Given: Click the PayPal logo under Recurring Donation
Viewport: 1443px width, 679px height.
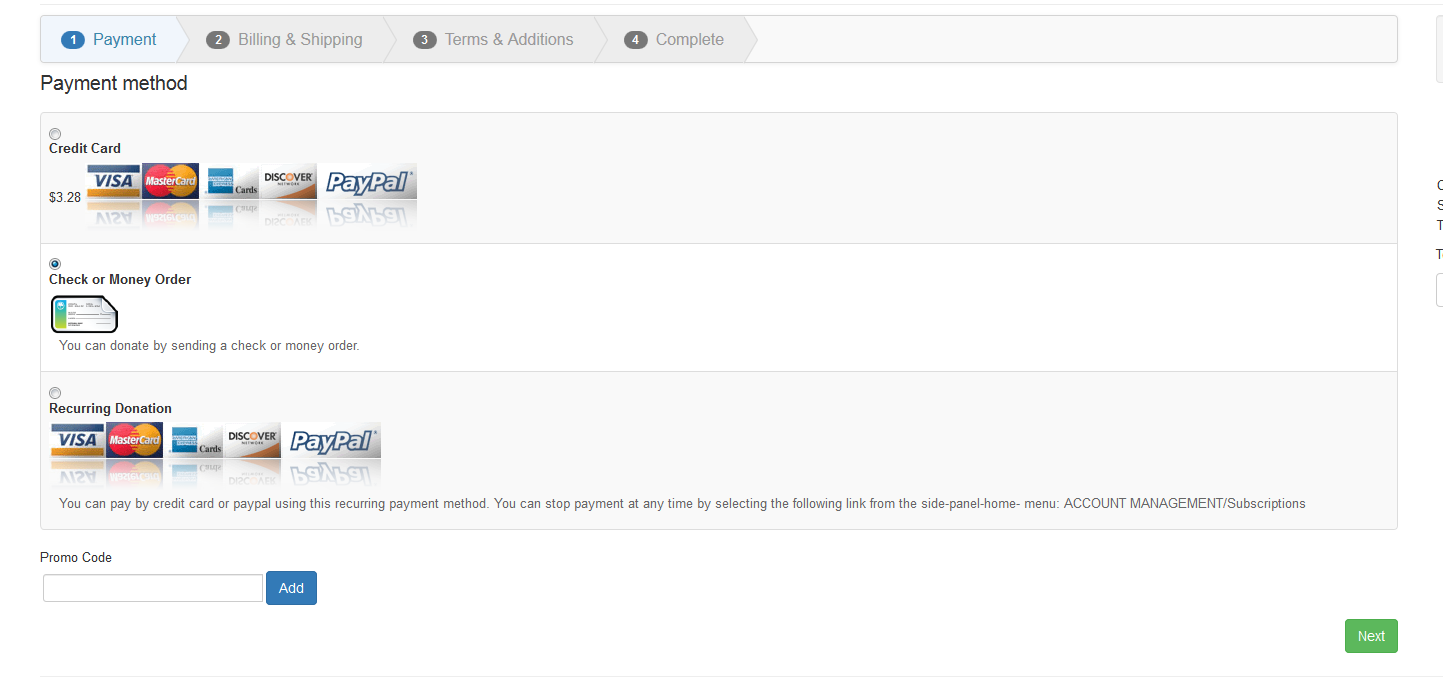Looking at the screenshot, I should (x=331, y=440).
